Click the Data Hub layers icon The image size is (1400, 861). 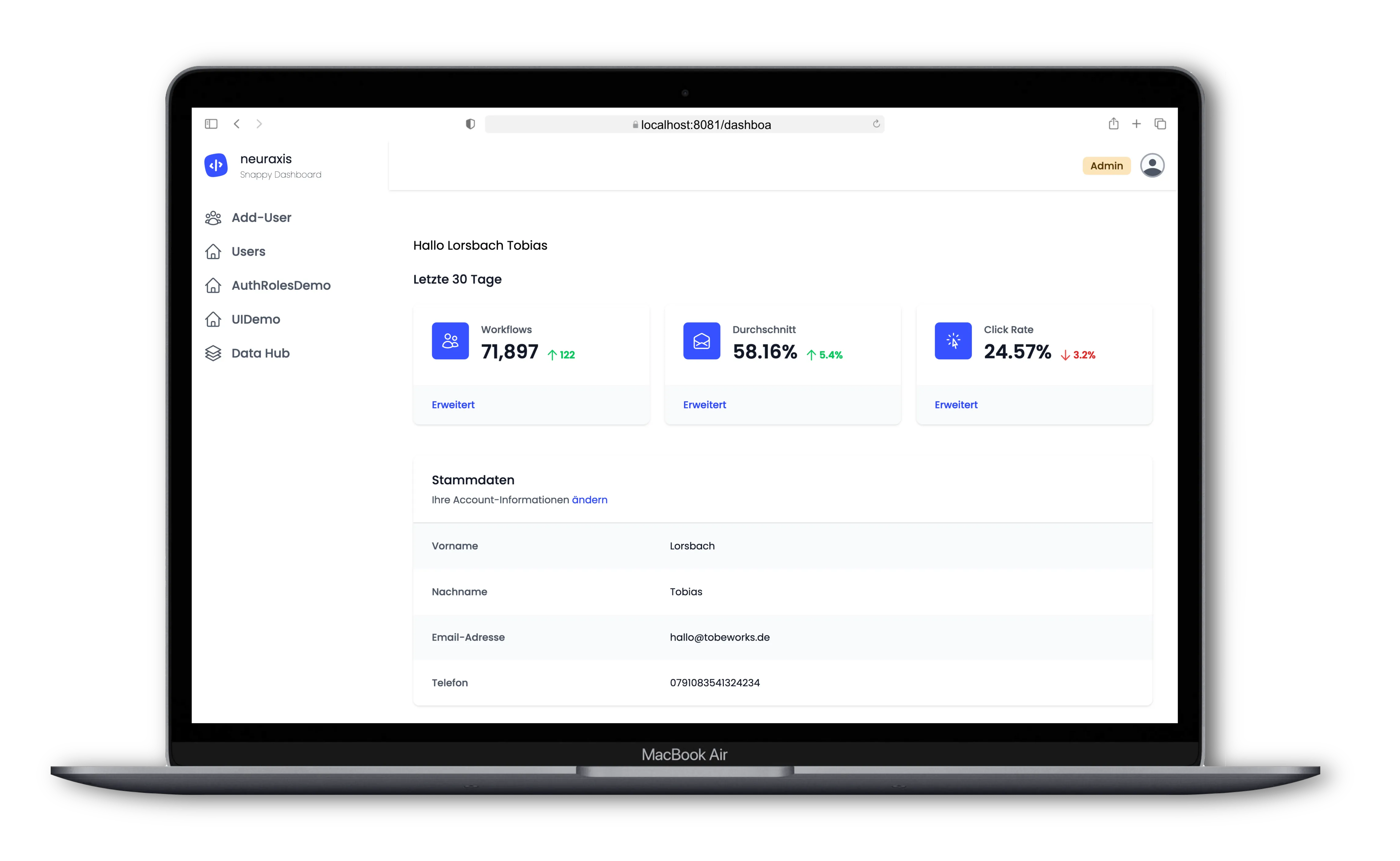(213, 353)
